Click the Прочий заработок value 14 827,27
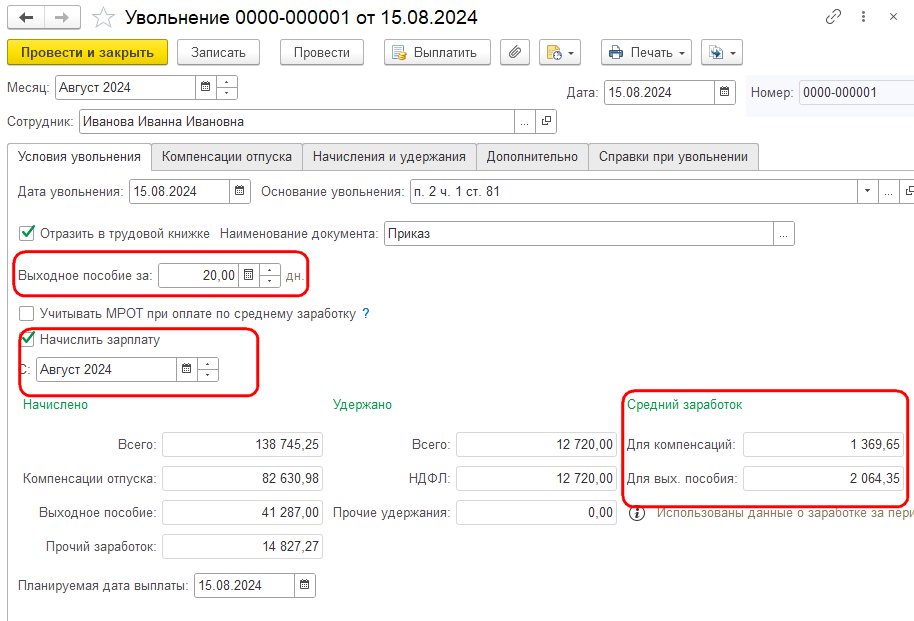This screenshot has height=621, width=914. pos(242,546)
